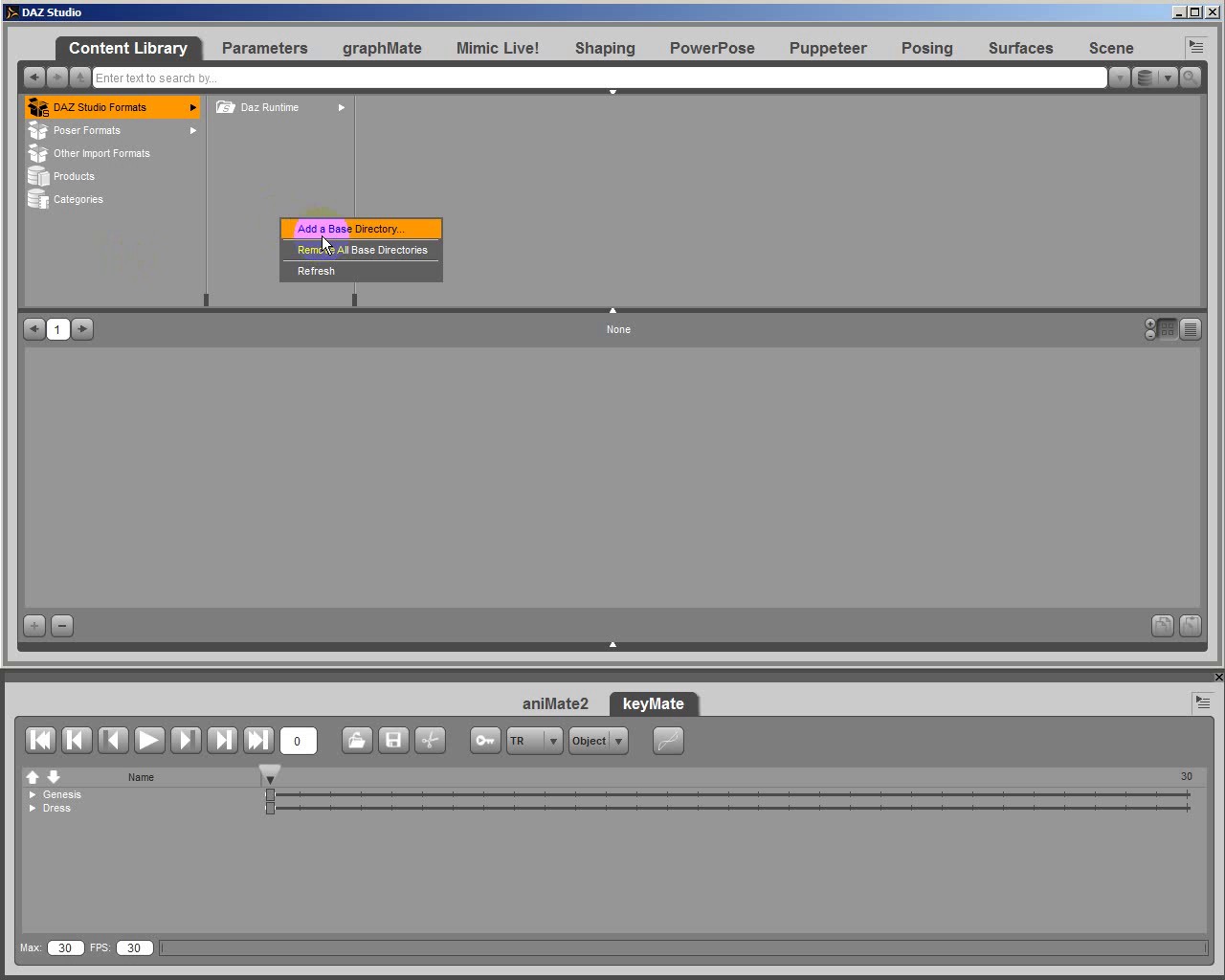Viewport: 1225px width, 980px height.
Task: Click the scissors cut keys icon
Action: point(430,740)
